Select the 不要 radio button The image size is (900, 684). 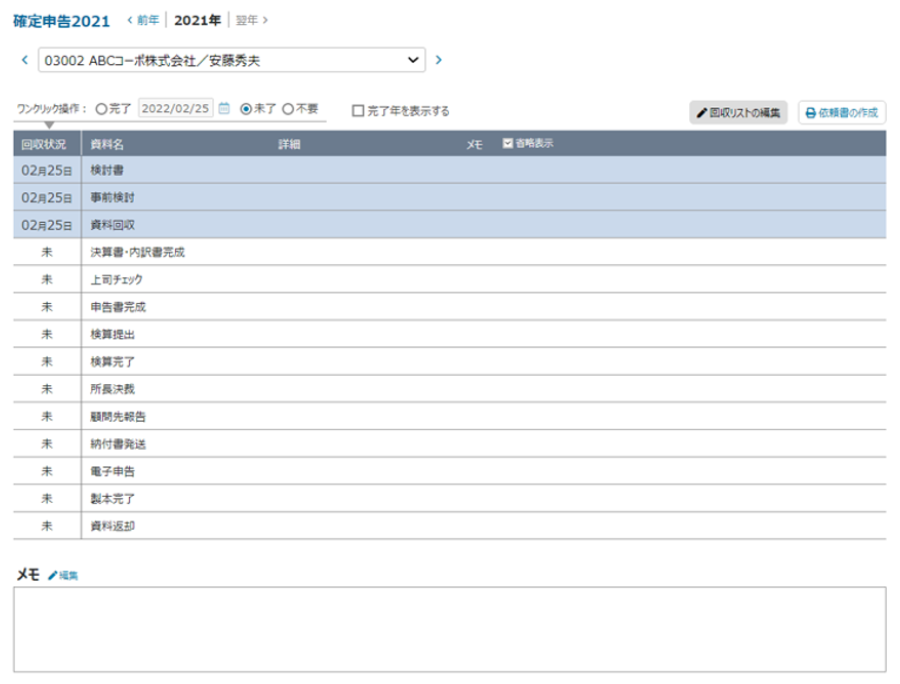point(288,109)
